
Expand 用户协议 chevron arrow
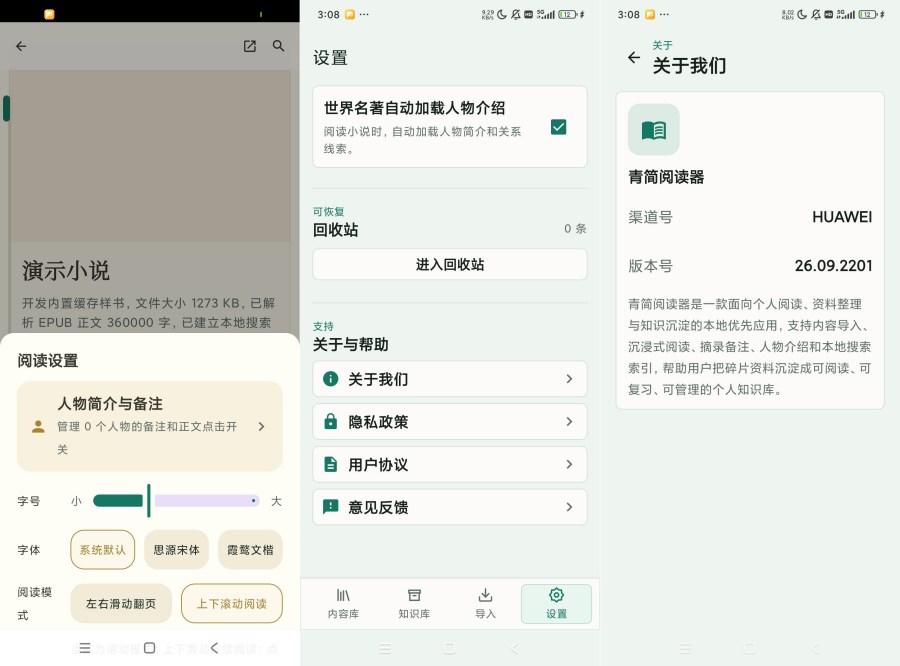click(x=569, y=464)
